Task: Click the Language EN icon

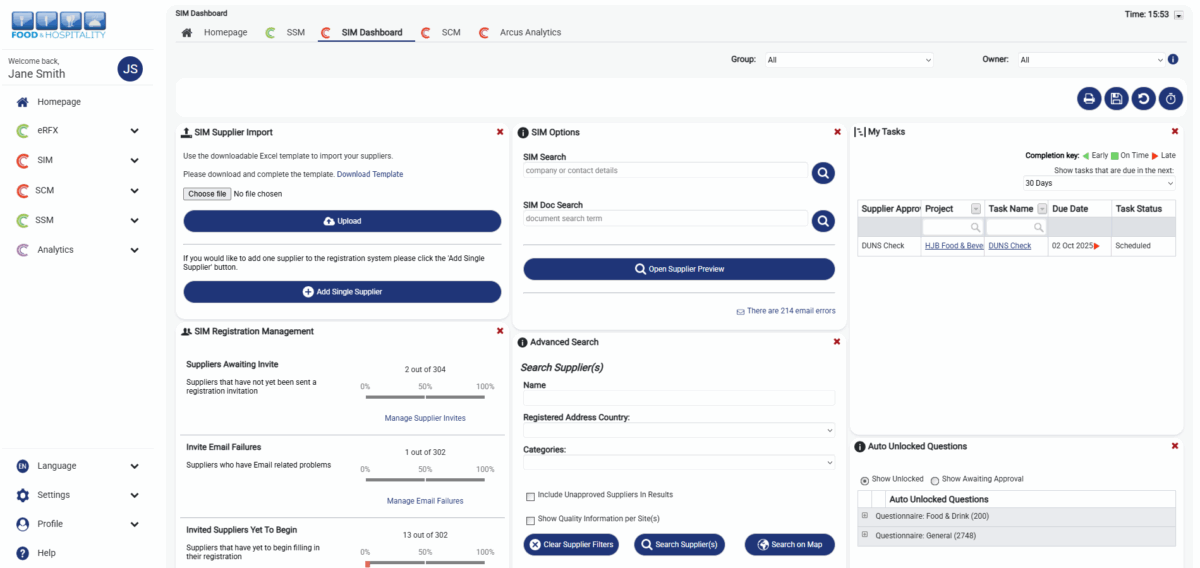Action: pos(22,466)
